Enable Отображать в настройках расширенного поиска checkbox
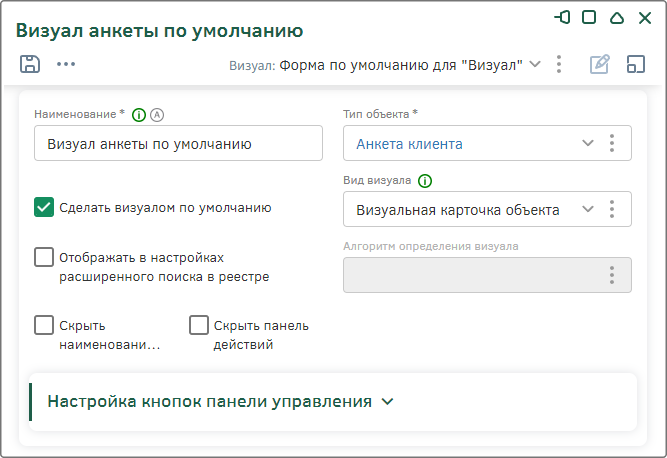 pos(44,257)
